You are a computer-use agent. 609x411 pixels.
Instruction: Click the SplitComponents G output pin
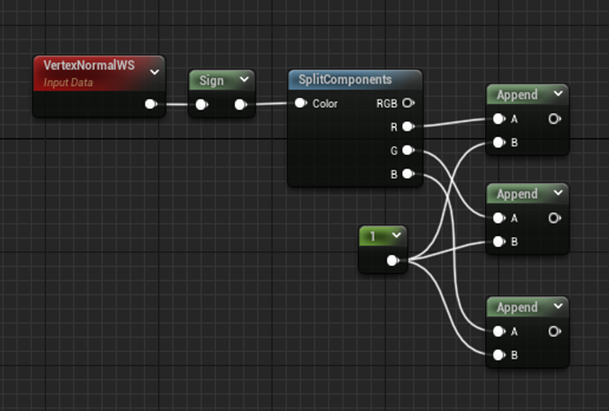tap(408, 150)
